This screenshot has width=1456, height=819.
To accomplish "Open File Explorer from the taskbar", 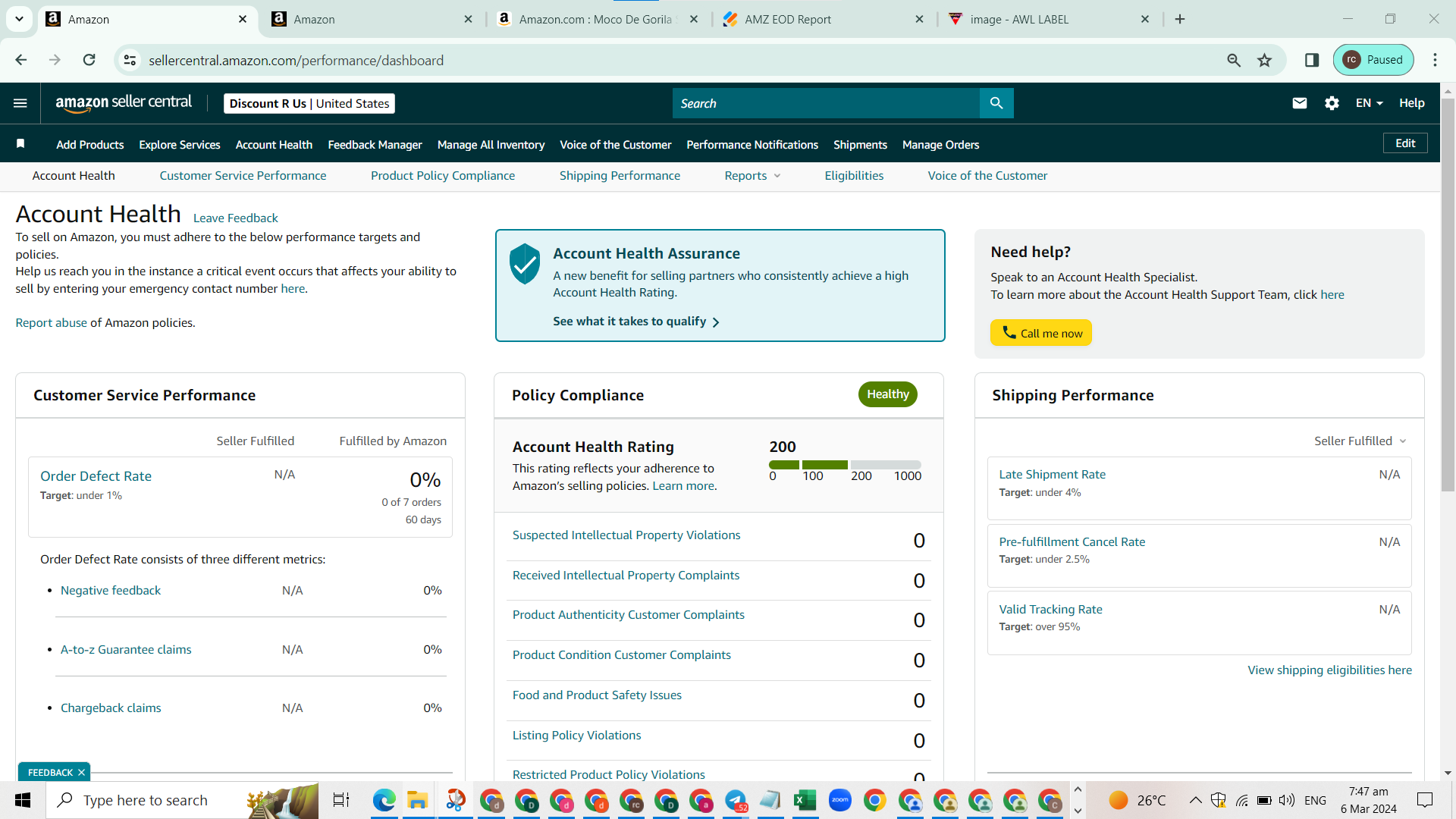I will [x=417, y=800].
